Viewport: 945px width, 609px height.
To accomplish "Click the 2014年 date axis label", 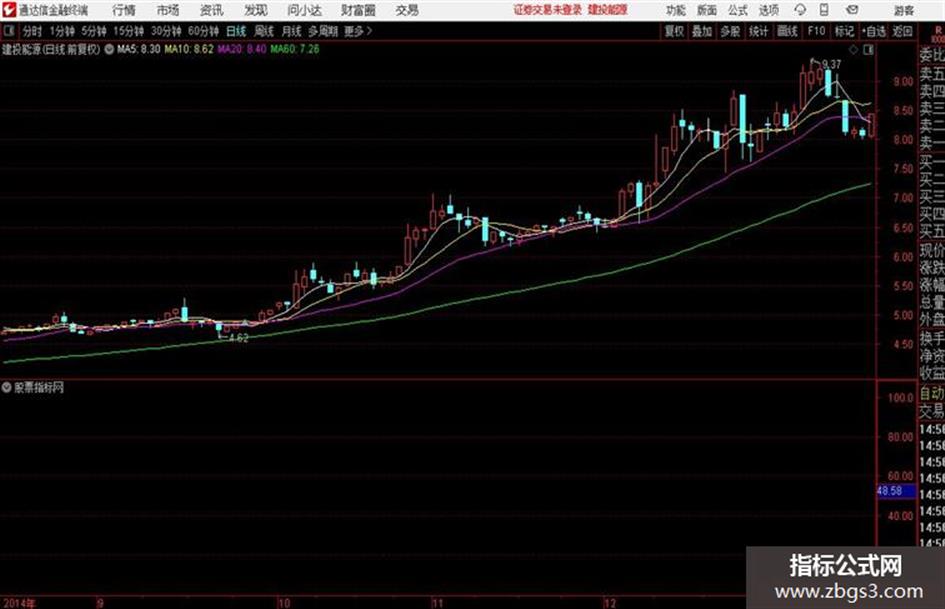I will click(x=19, y=602).
